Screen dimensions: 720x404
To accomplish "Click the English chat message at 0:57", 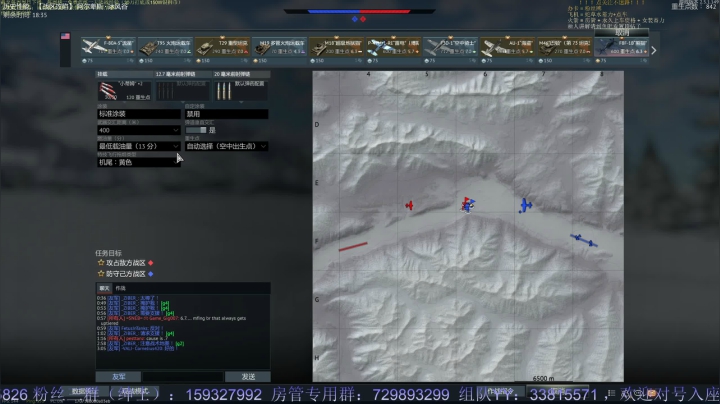I will coord(171,320).
